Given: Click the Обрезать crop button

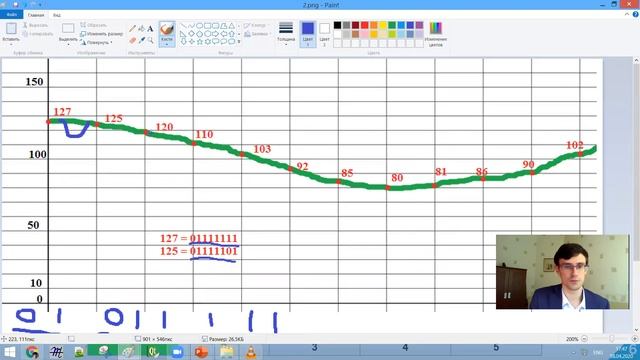Looking at the screenshot, I should pos(93,25).
